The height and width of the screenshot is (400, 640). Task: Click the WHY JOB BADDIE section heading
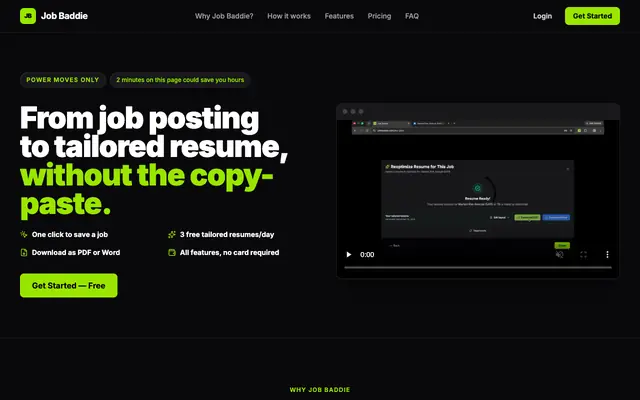click(x=320, y=390)
